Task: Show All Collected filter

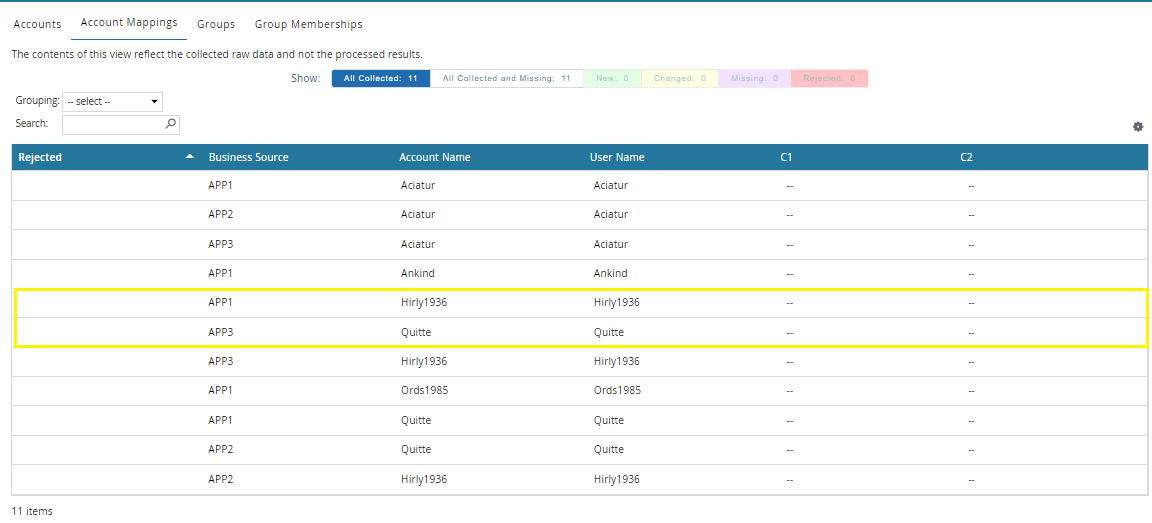Action: [x=381, y=78]
